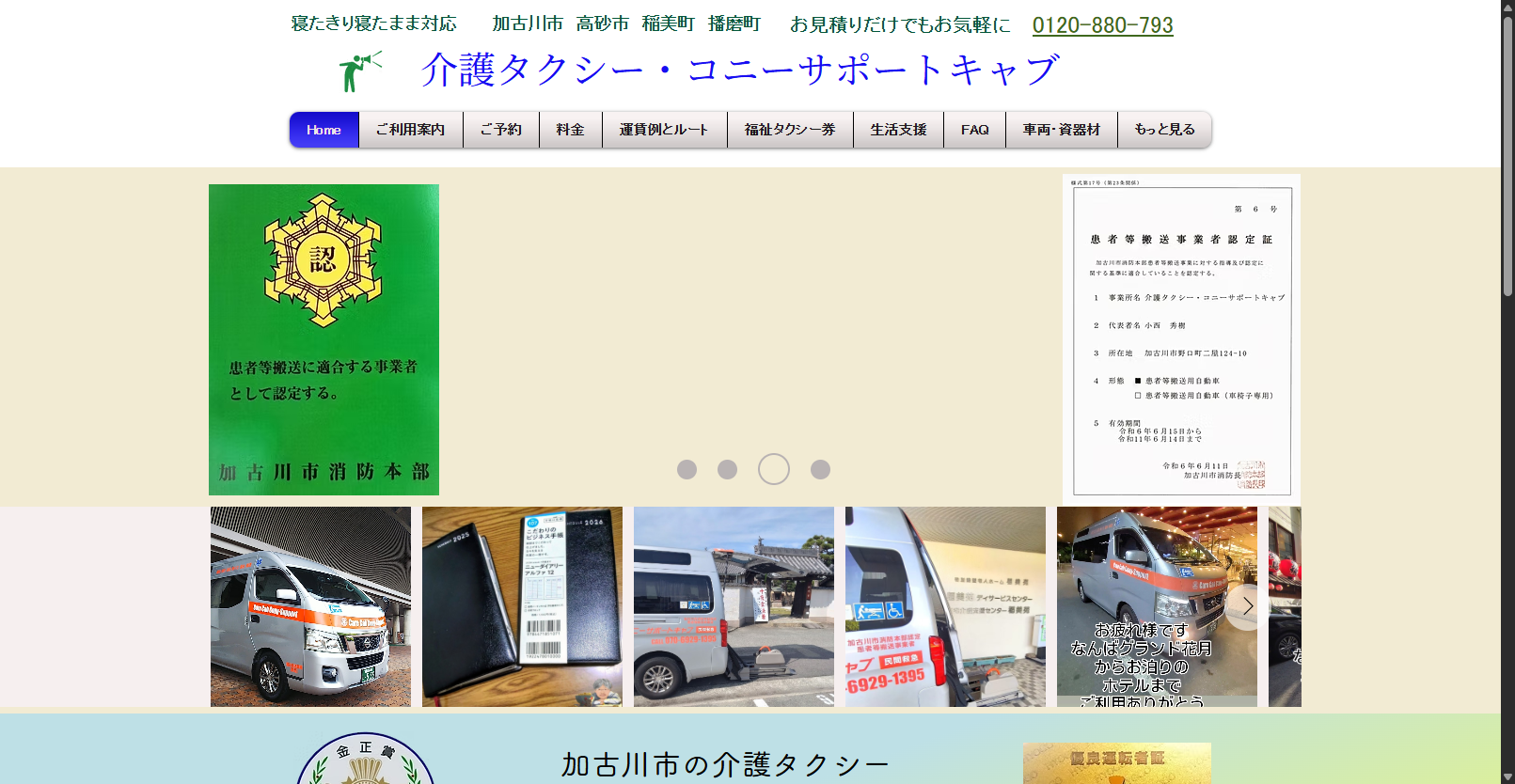Select the 運賃例とルート menu item
Viewport: 1515px width, 784px height.
[664, 130]
